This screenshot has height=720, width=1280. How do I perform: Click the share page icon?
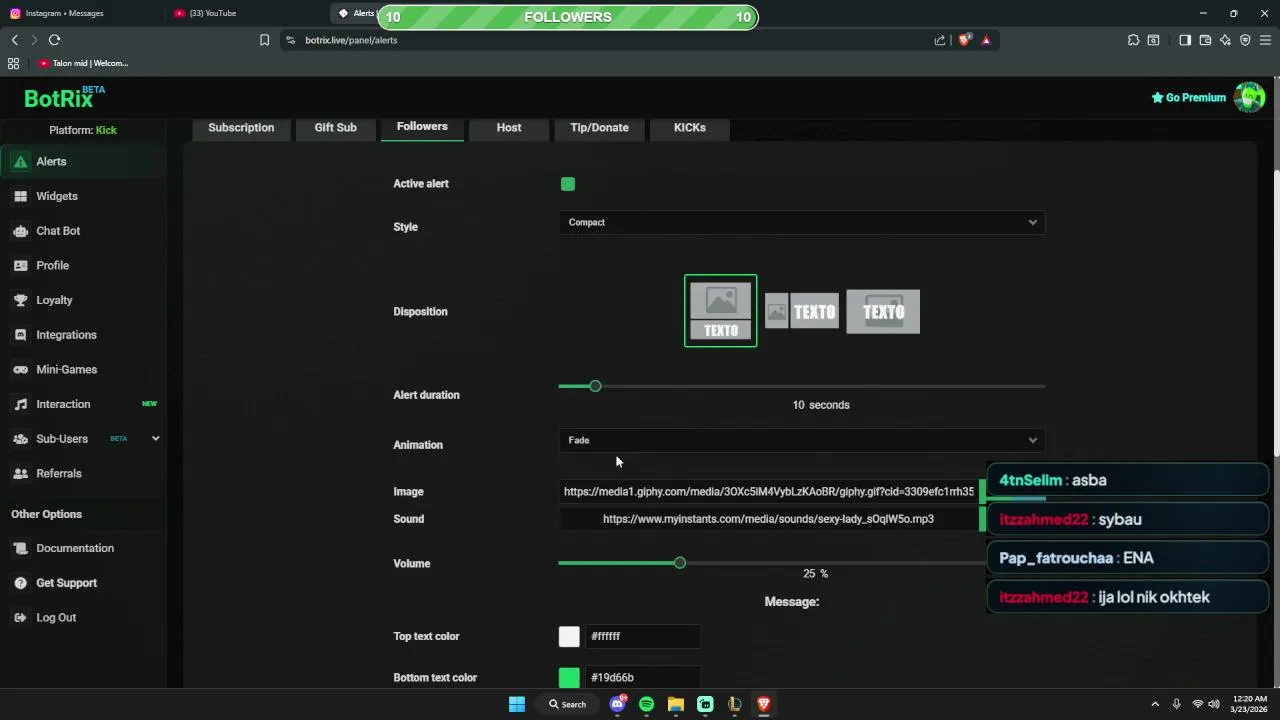(940, 40)
